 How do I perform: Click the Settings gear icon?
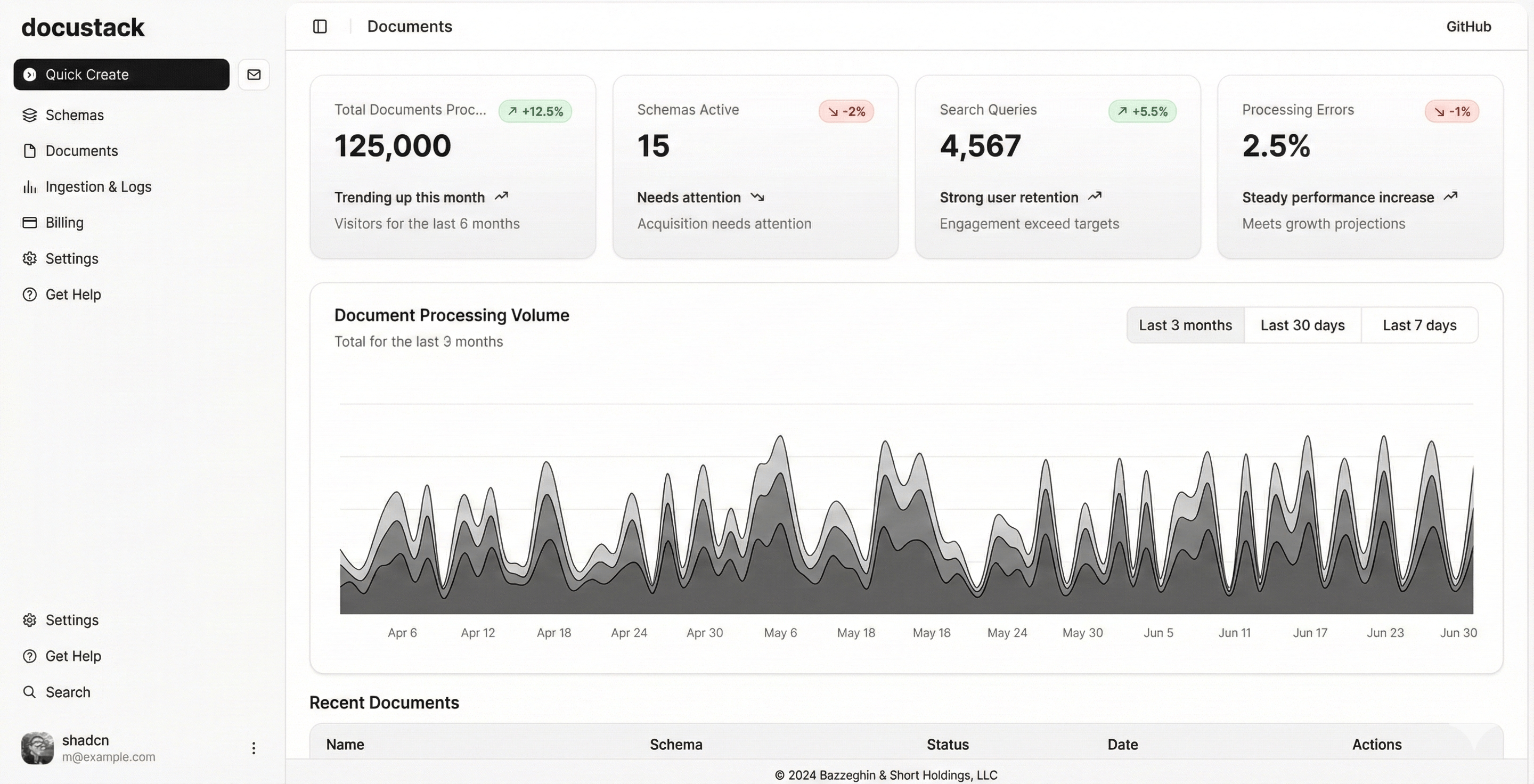30,258
